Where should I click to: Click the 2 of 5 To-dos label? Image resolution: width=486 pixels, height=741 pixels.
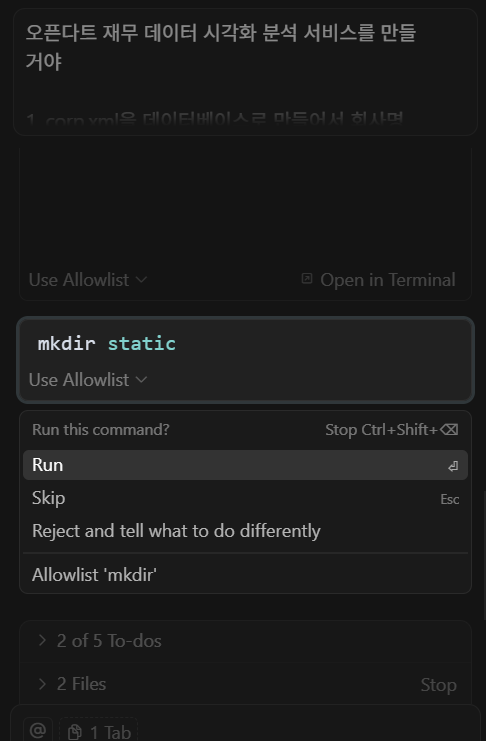pyautogui.click(x=109, y=641)
